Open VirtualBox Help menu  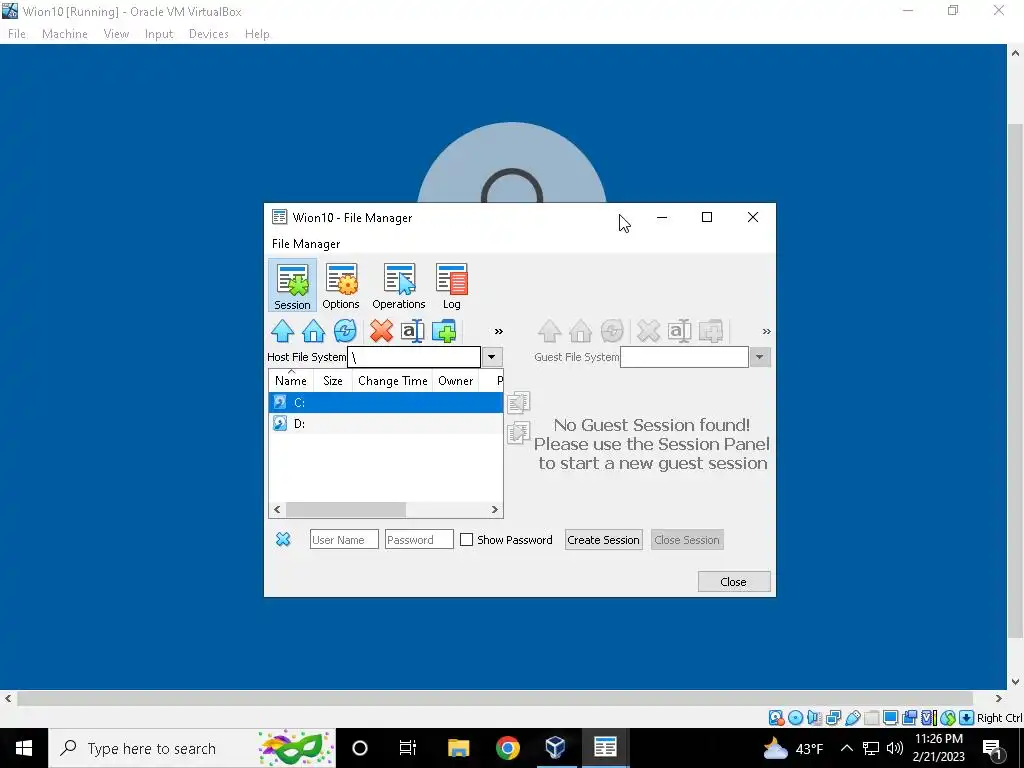[257, 34]
